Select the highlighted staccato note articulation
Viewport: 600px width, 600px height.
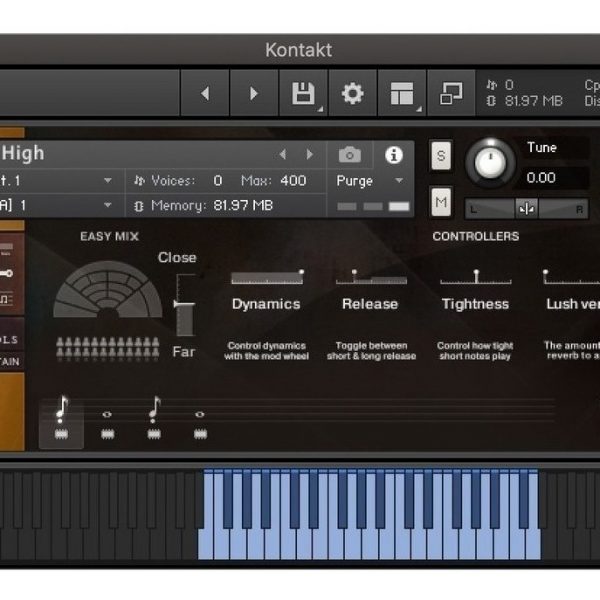[x=61, y=409]
